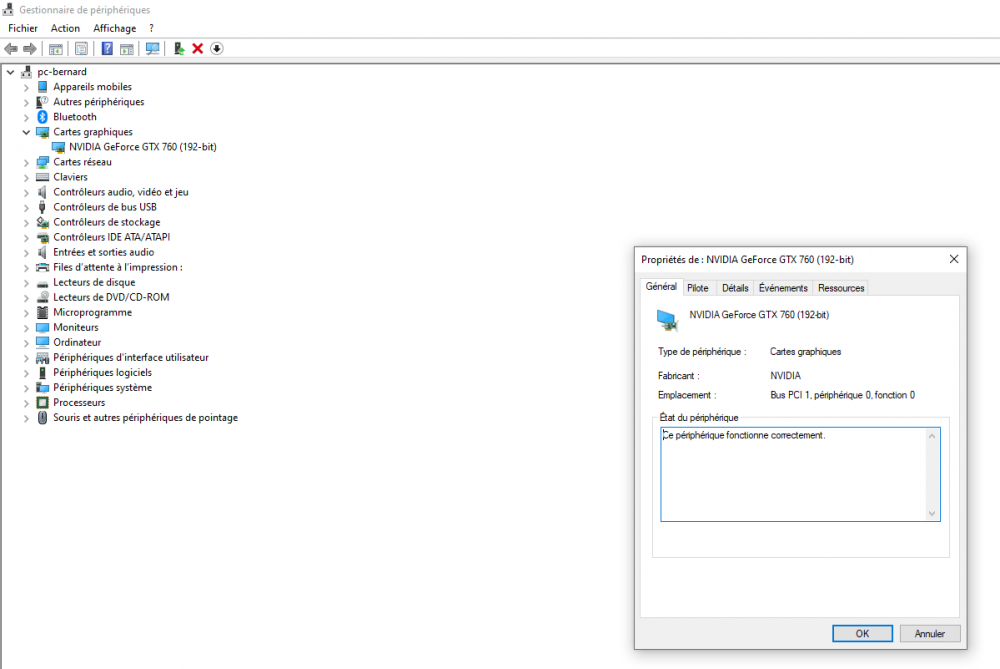Click the scan for hardware changes monitor icon
Viewport: 1000px width, 669px height.
(152, 49)
